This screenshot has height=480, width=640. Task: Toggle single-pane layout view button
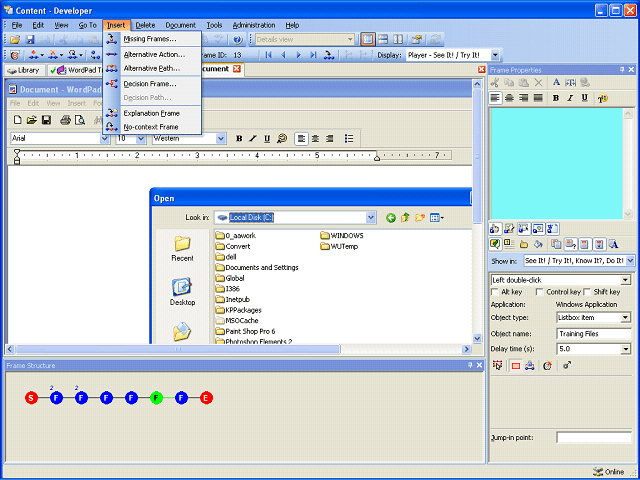click(x=367, y=40)
